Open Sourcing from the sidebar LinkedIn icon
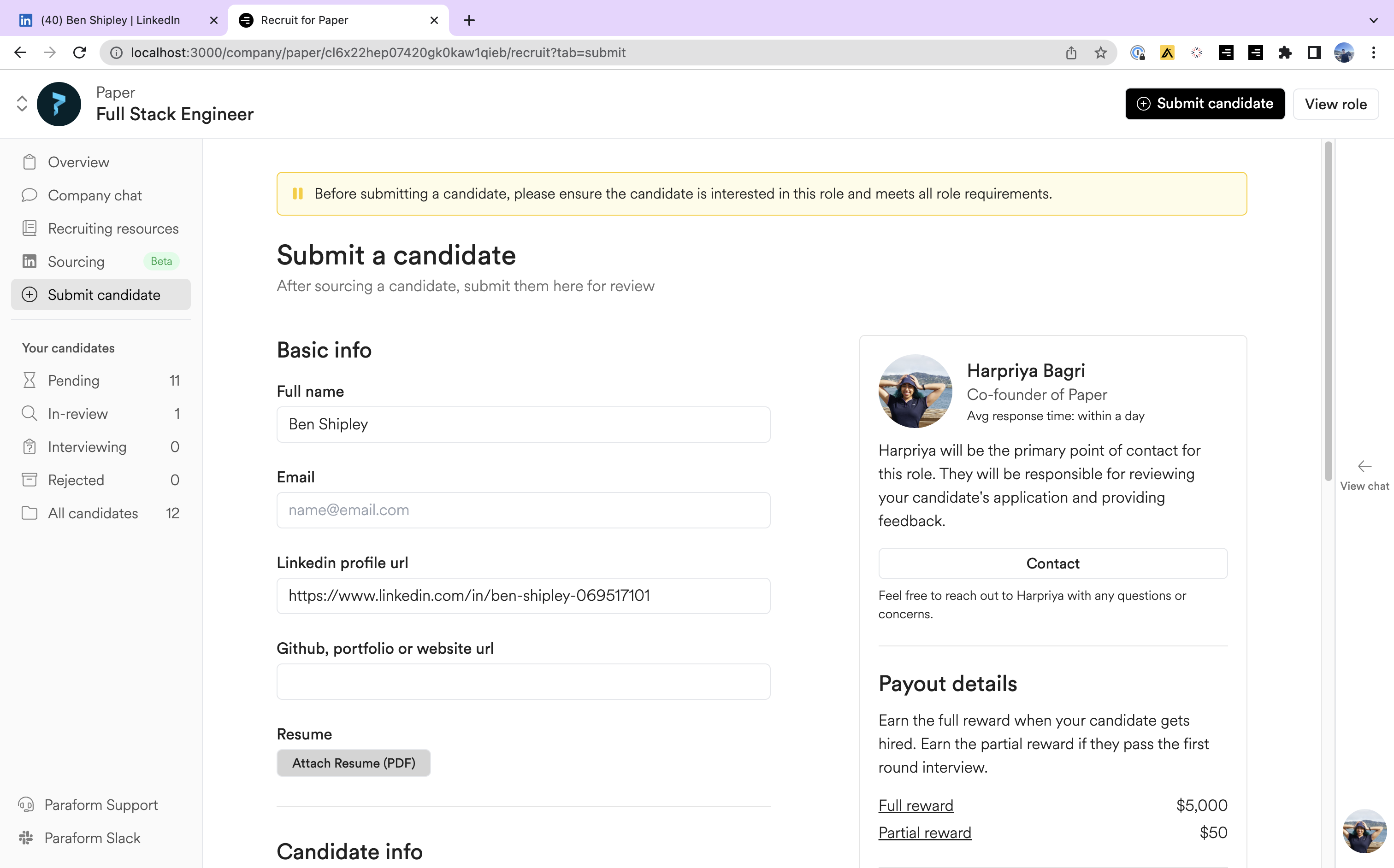This screenshot has height=868, width=1394. tap(30, 261)
